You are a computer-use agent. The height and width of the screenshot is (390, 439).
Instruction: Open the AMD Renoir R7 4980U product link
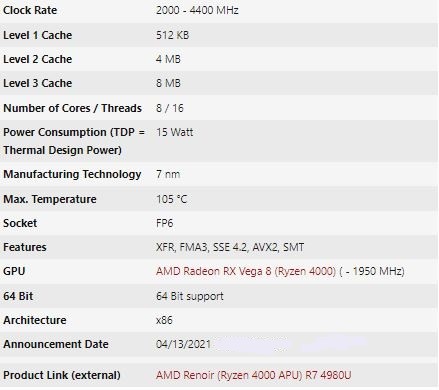(x=253, y=375)
